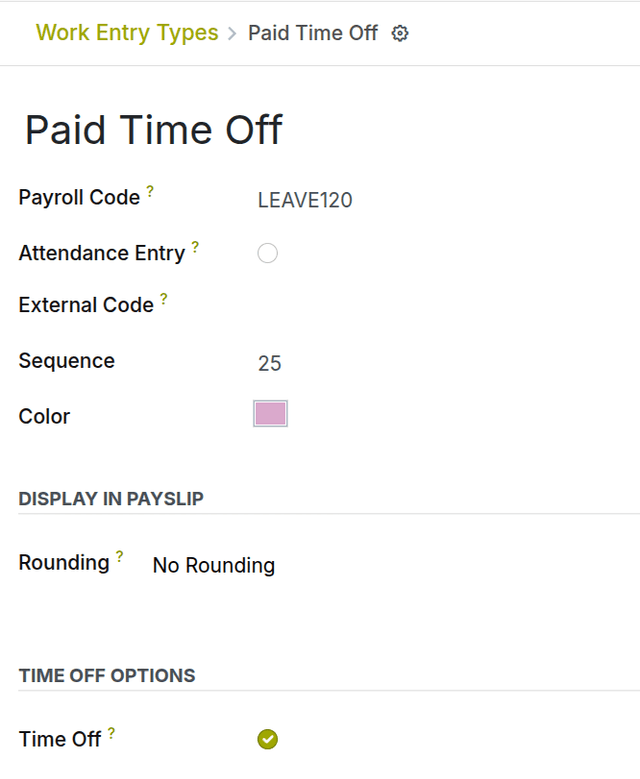Viewport: 640px width, 779px height.
Task: Open the pink Color swatch picker
Action: click(270, 414)
